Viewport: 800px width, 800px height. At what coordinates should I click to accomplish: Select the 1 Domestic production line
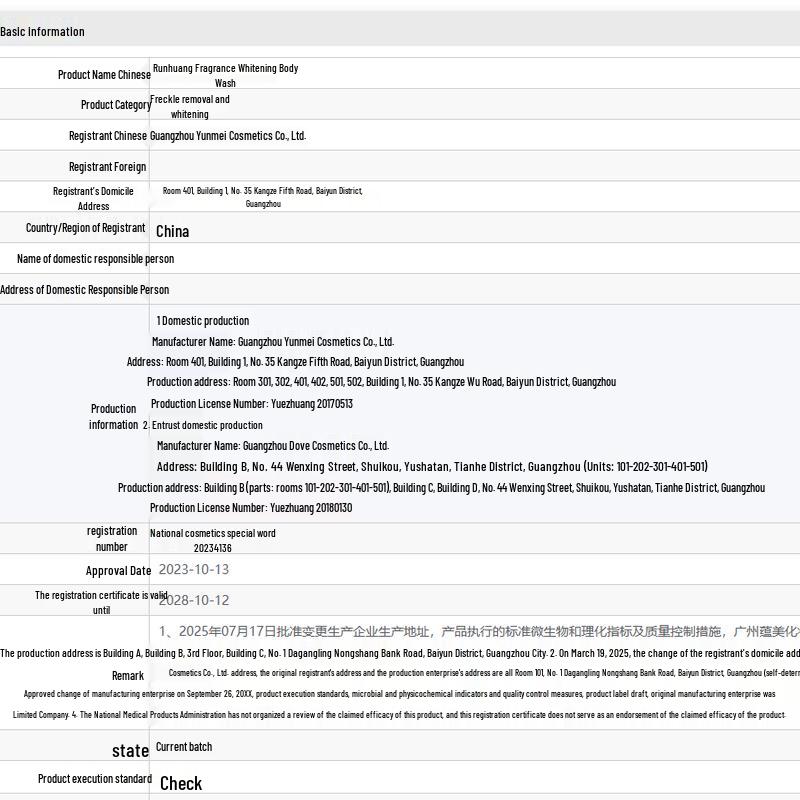click(203, 321)
